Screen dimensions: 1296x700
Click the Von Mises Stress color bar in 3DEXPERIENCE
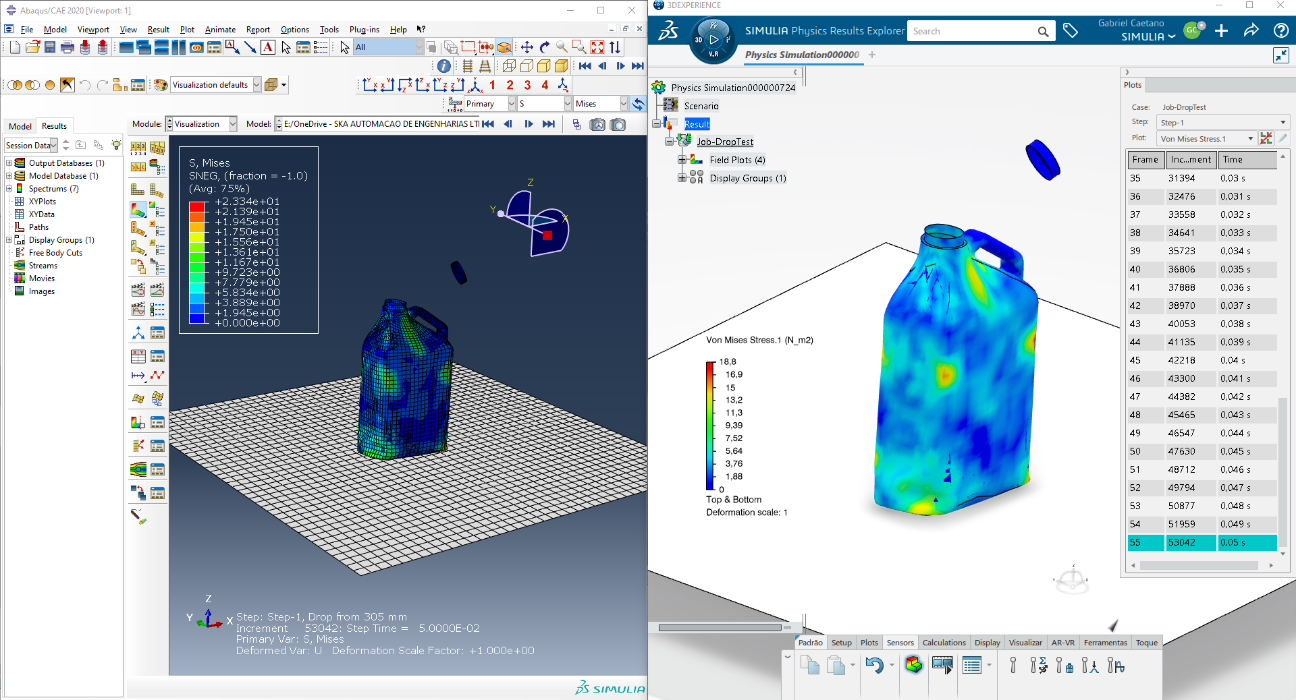710,425
